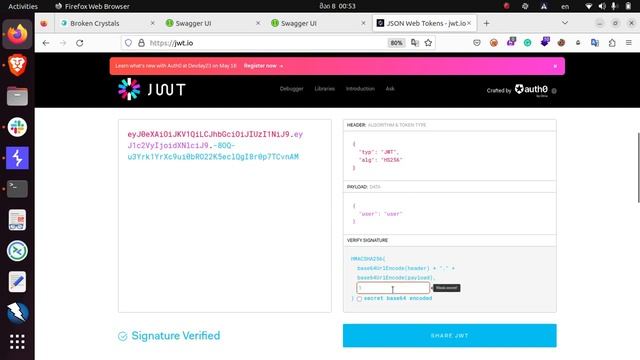The height and width of the screenshot is (360, 640).
Task: Switch to the first Swagger UI tab
Action: click(x=212, y=23)
